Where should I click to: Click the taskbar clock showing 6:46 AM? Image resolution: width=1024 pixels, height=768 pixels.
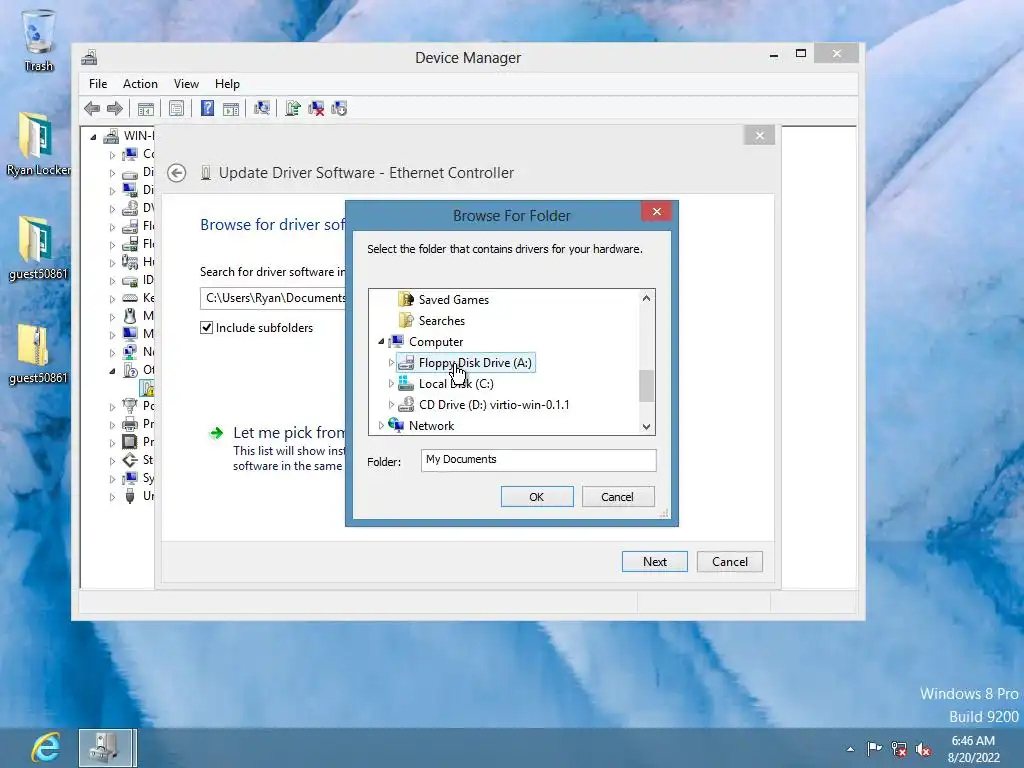(973, 749)
